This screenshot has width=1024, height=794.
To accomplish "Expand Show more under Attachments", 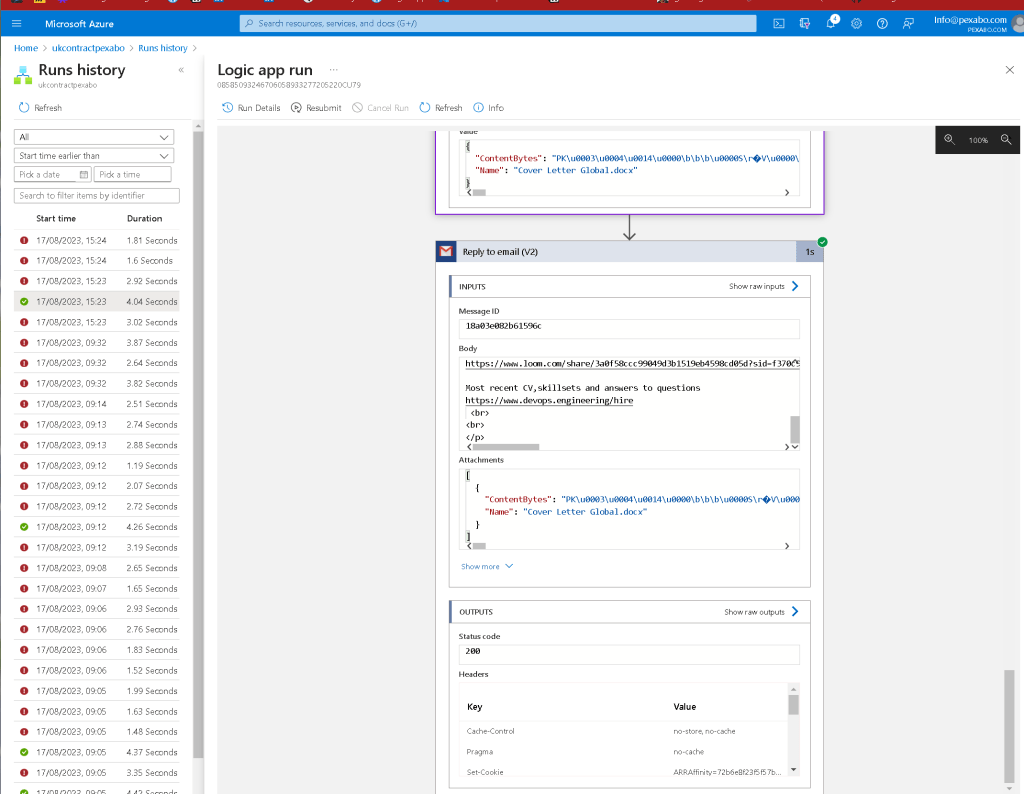I will click(x=487, y=567).
